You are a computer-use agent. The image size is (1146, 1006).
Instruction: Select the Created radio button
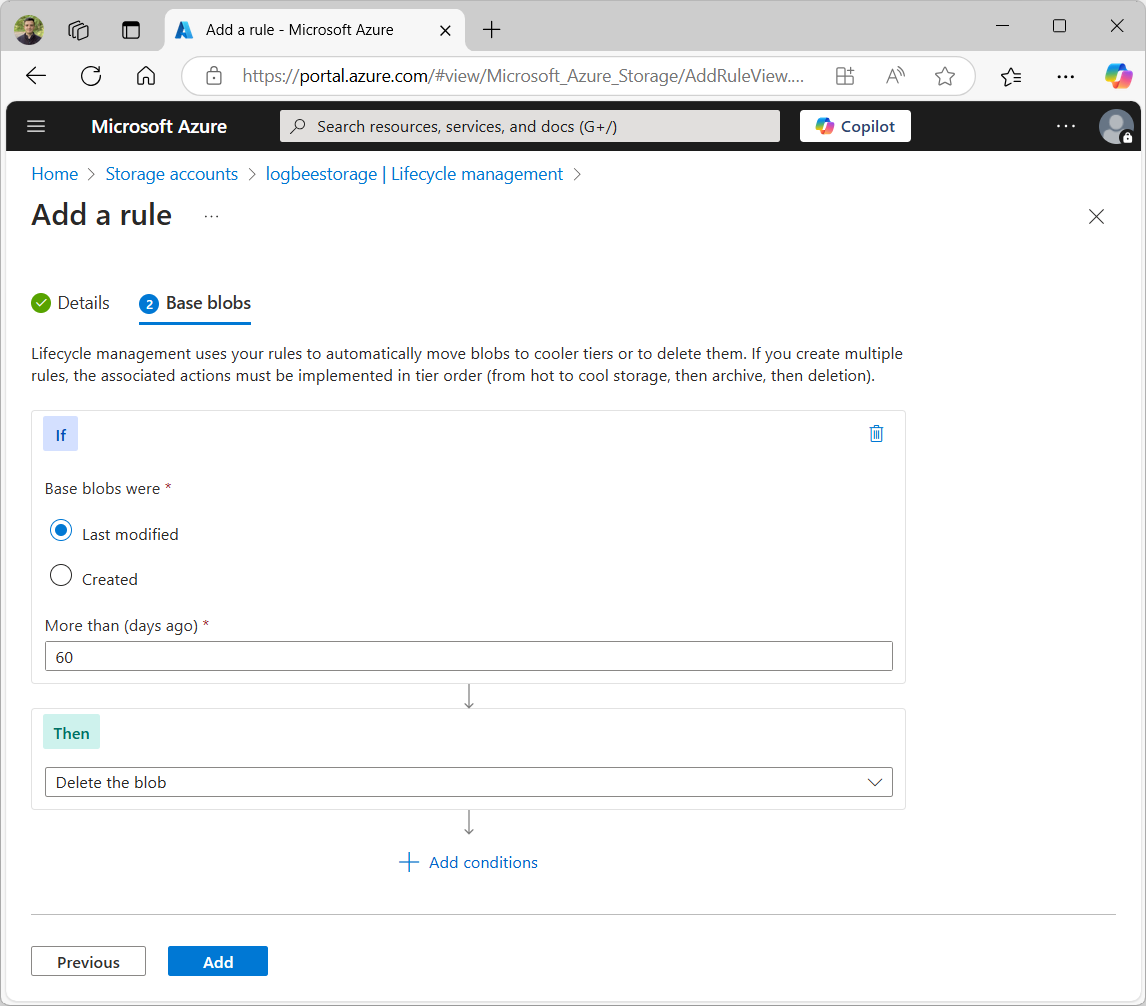point(61,575)
